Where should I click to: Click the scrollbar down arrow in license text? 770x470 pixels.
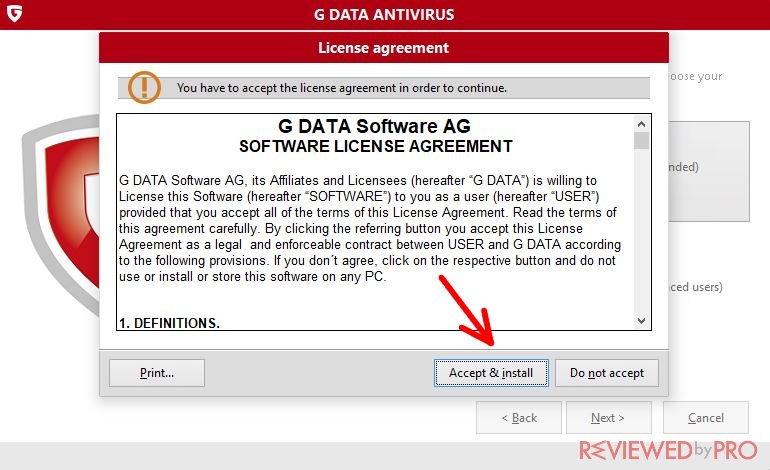(641, 321)
